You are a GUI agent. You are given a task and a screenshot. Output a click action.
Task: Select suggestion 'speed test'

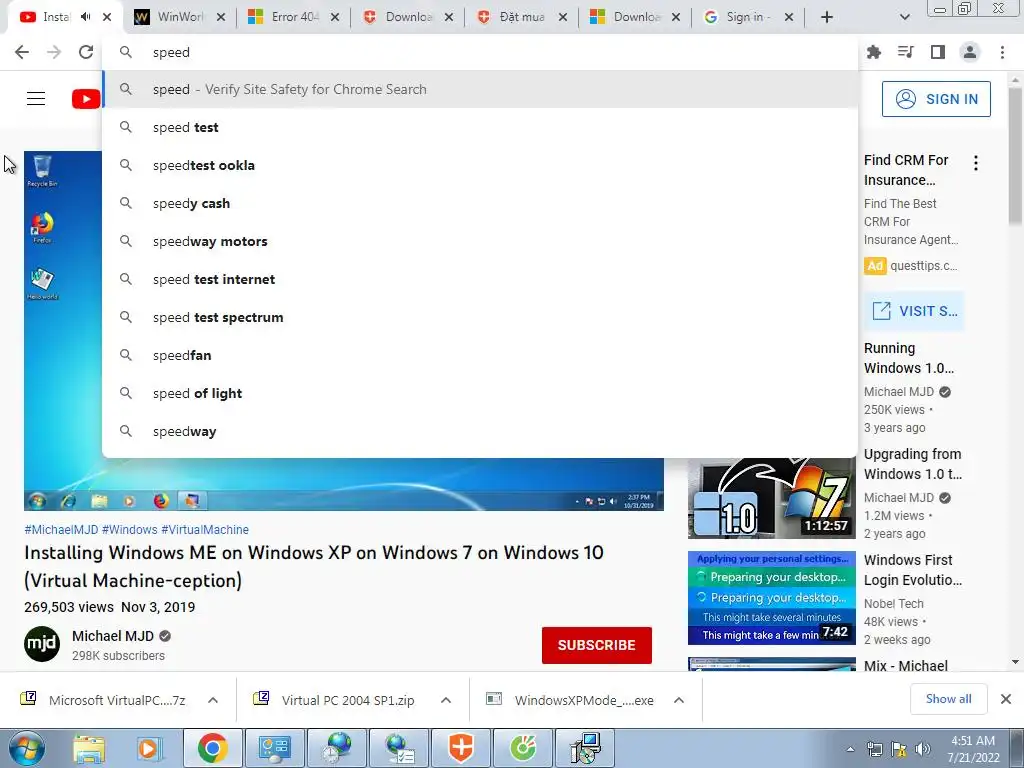click(480, 127)
